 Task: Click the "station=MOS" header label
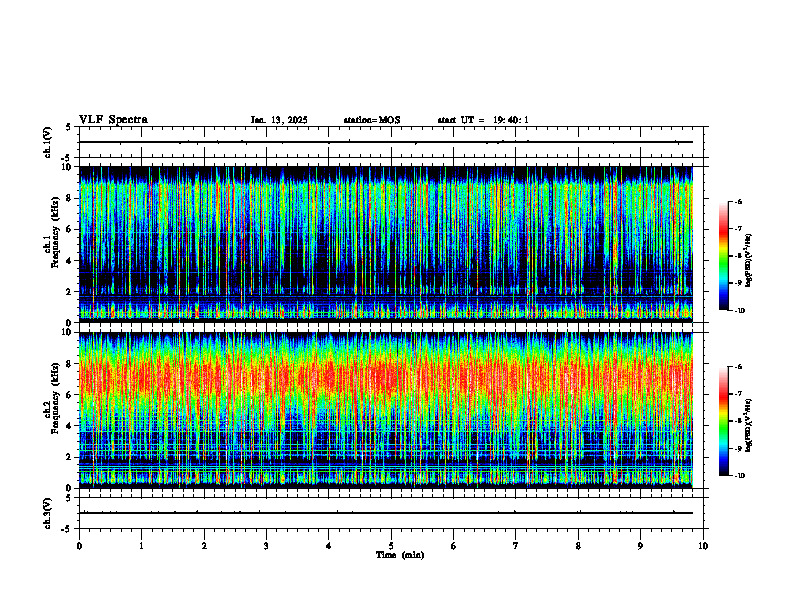(x=372, y=120)
